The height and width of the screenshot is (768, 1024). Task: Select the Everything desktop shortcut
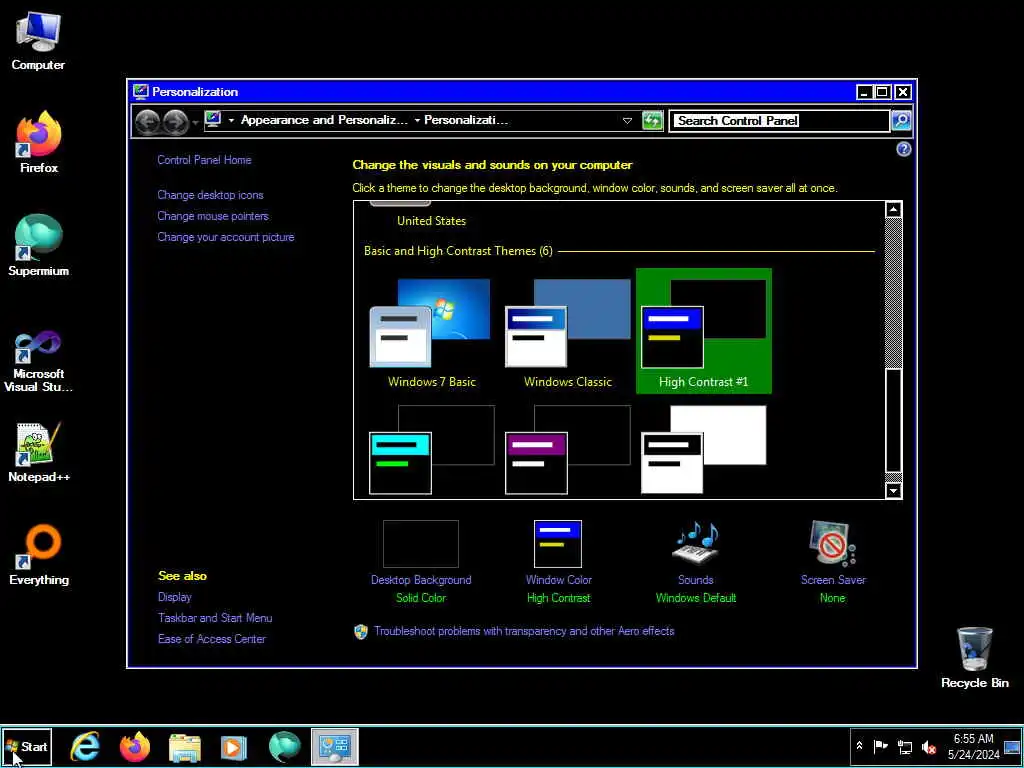click(39, 555)
